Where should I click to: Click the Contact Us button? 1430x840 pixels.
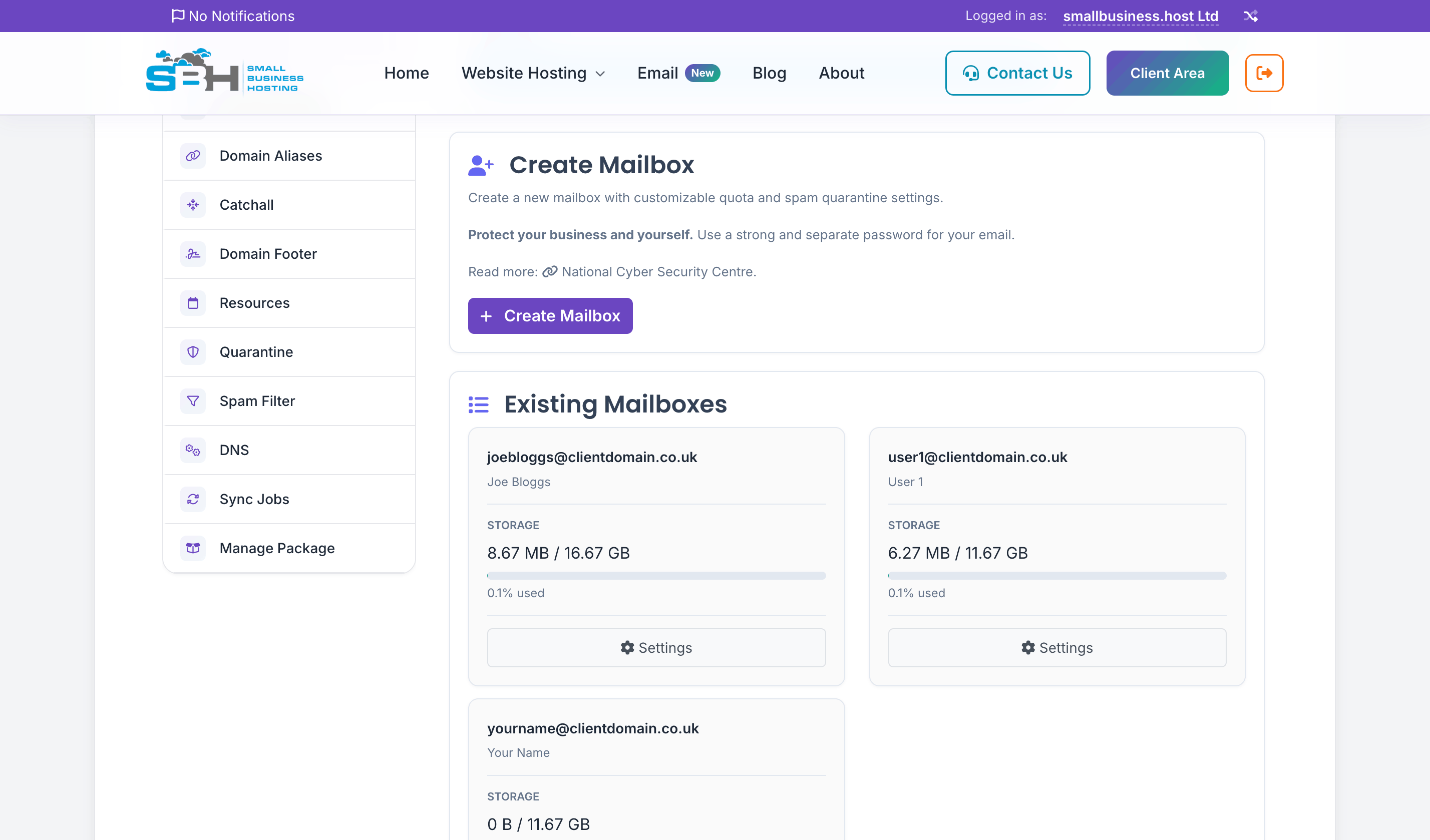[x=1017, y=73]
